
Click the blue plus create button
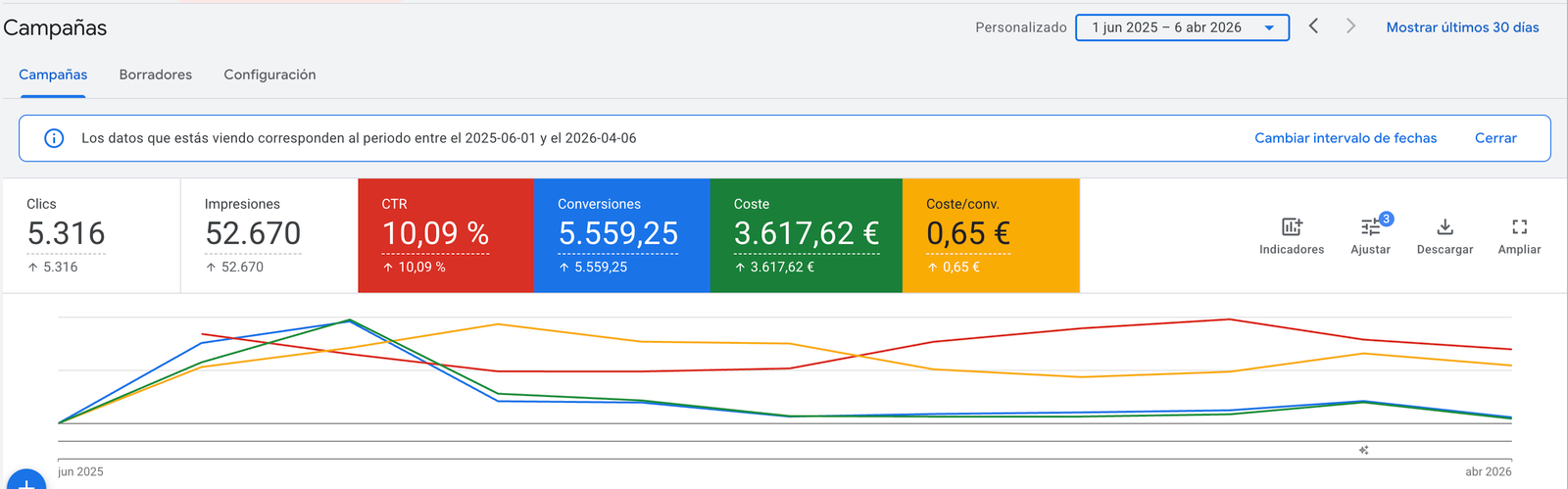(x=26, y=481)
